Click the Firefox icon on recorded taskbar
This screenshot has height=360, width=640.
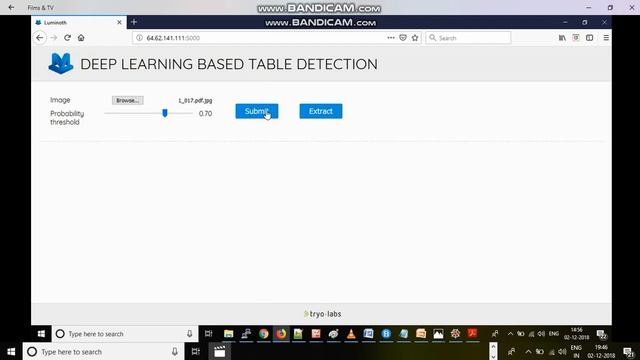(x=281, y=334)
